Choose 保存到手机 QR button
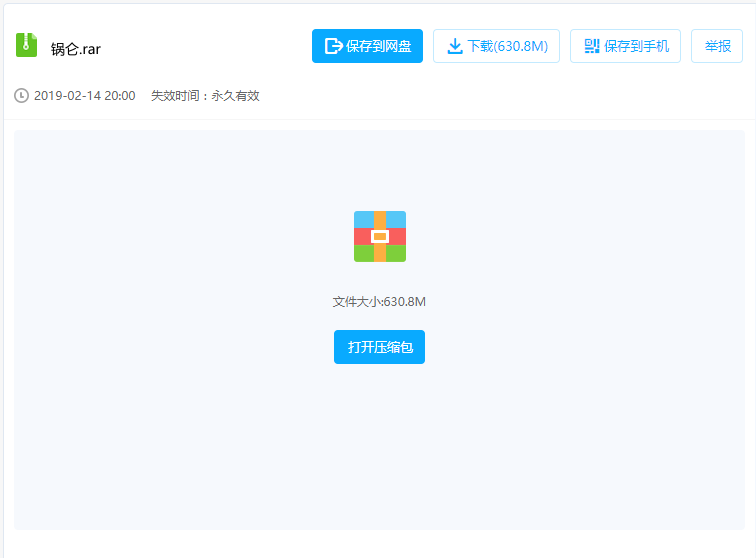The width and height of the screenshot is (756, 558). pos(625,46)
